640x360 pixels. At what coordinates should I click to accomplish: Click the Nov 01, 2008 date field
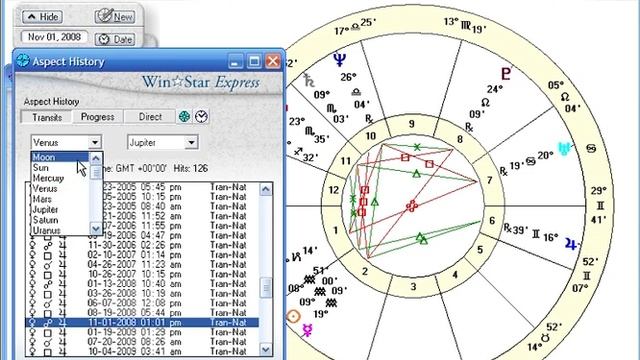point(54,37)
